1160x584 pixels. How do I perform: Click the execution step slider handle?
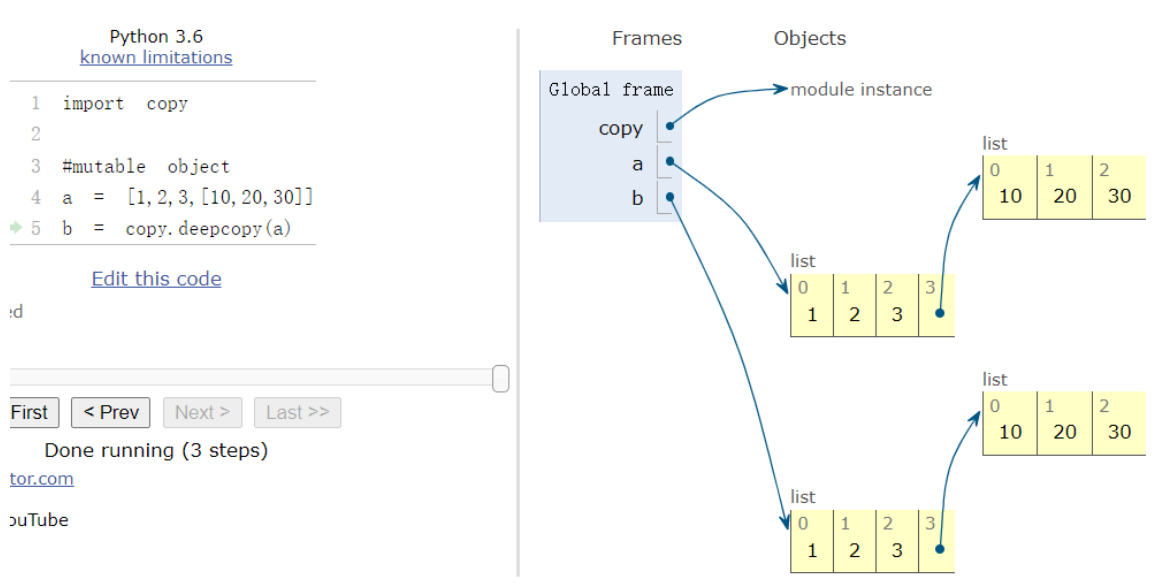501,379
